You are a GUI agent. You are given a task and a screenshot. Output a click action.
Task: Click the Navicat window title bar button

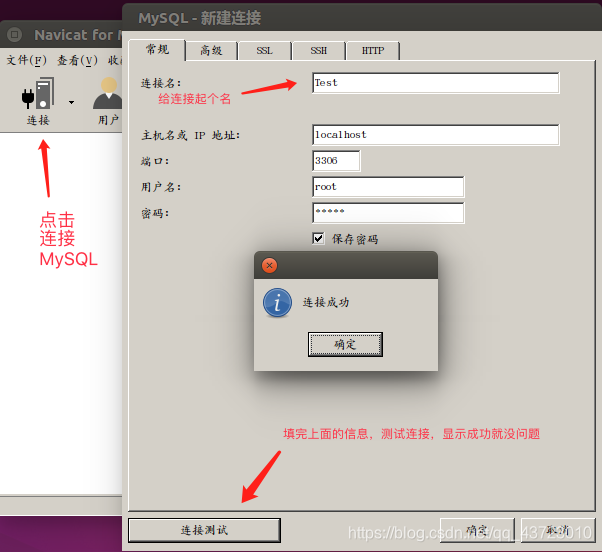click(15, 35)
